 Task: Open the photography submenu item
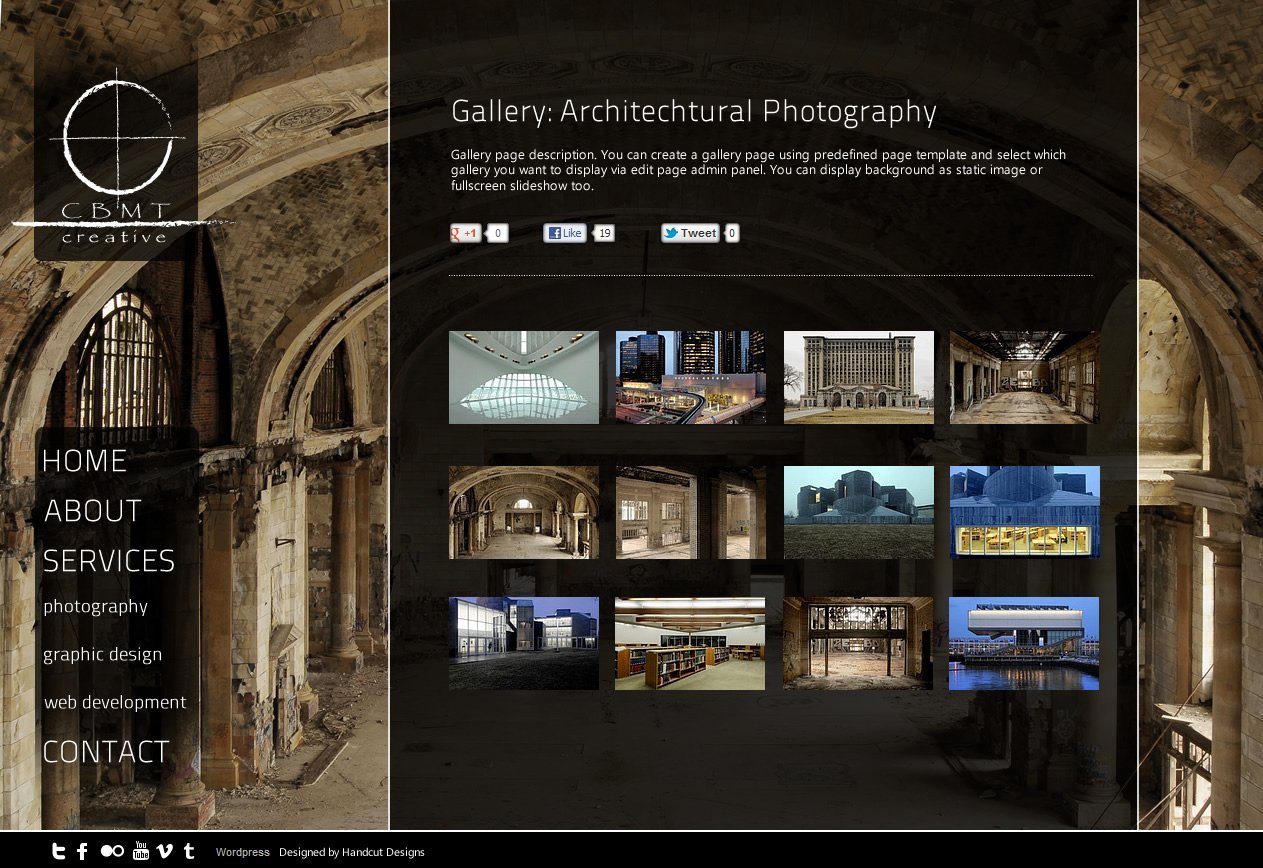tap(96, 607)
